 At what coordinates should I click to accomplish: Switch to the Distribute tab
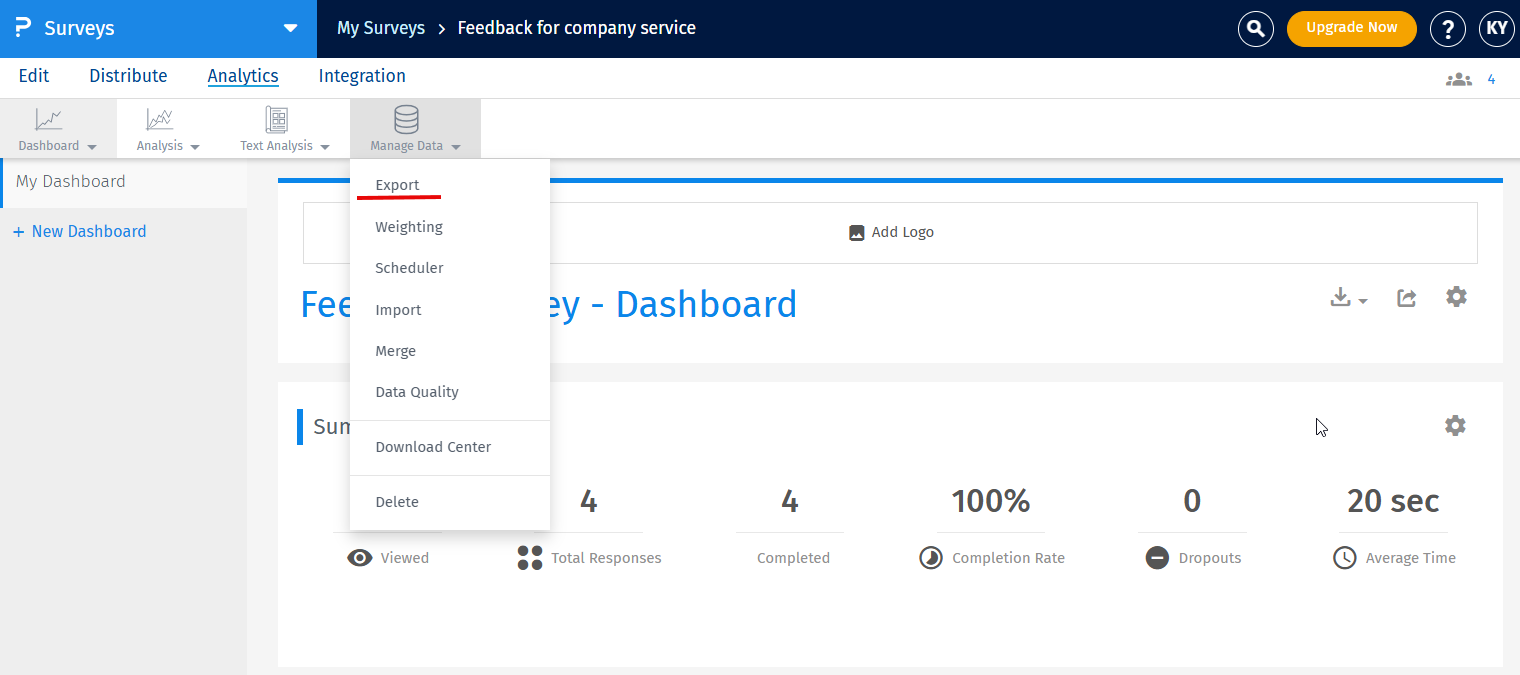(x=128, y=76)
